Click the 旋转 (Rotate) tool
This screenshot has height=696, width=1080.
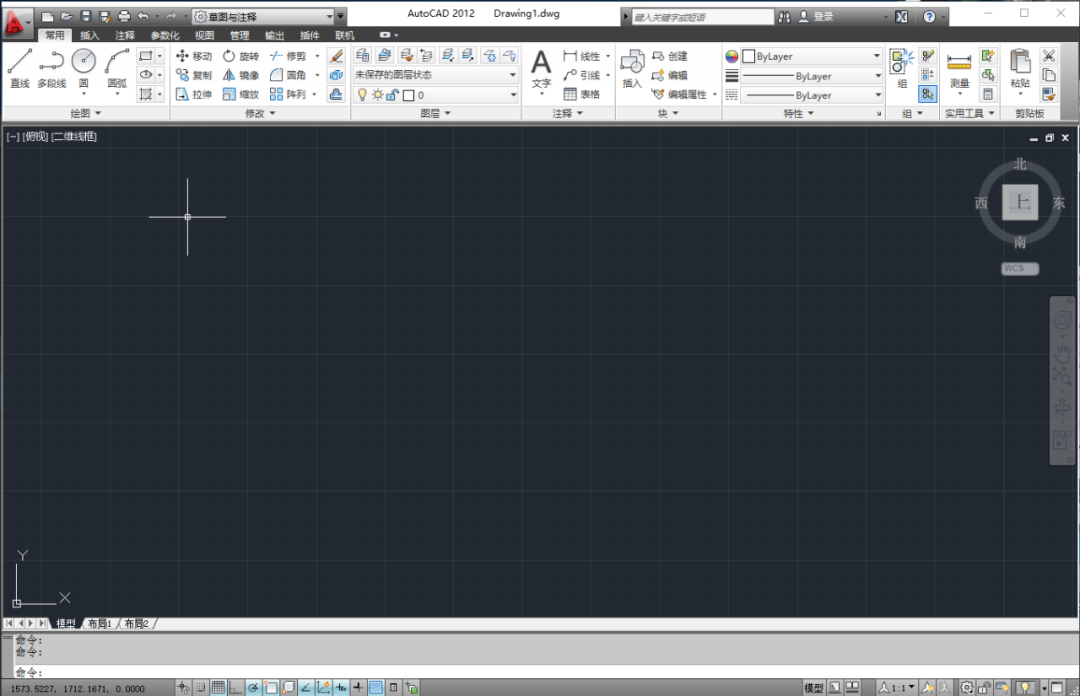(x=241, y=56)
